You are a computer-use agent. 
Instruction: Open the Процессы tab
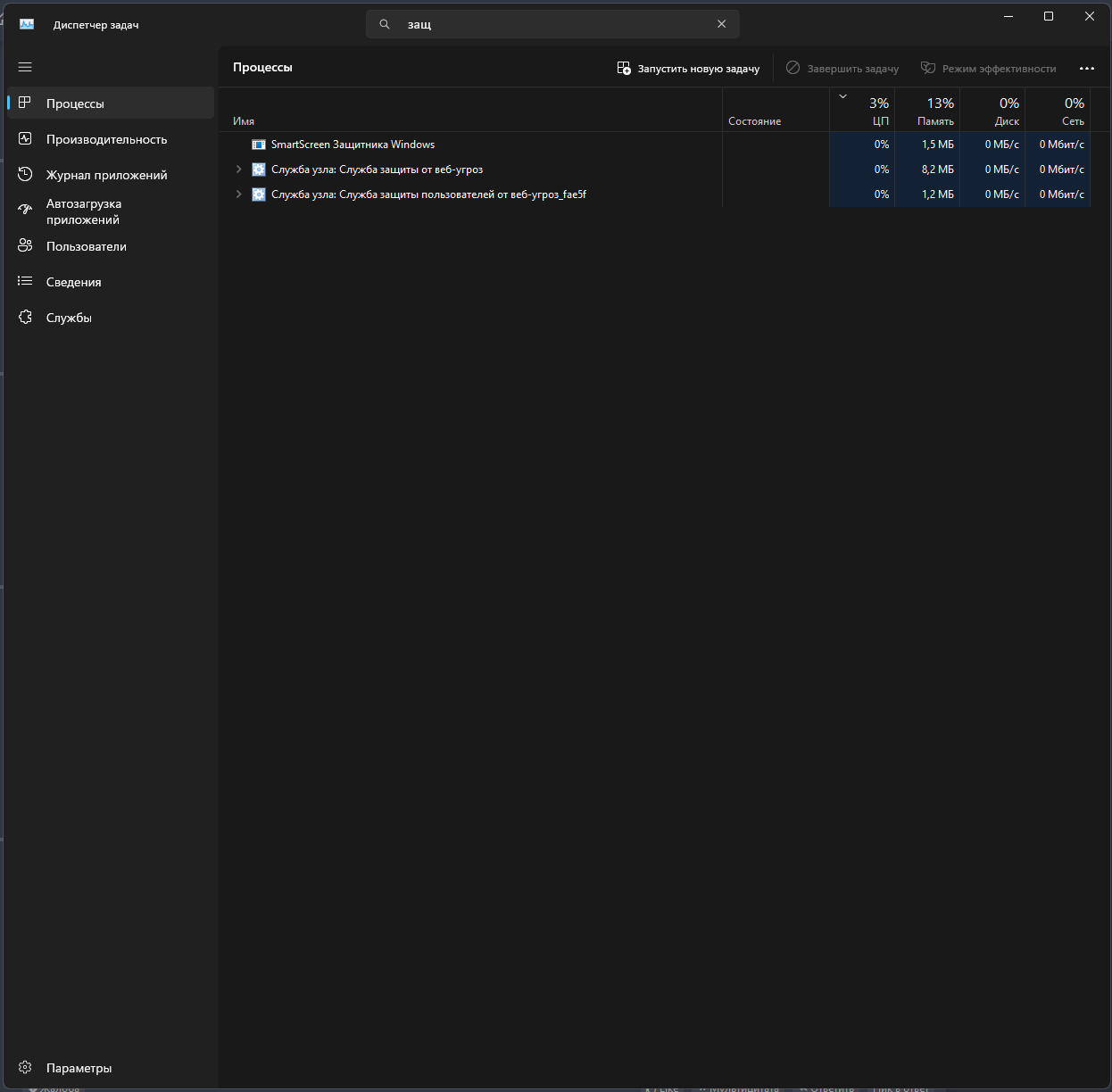click(111, 103)
